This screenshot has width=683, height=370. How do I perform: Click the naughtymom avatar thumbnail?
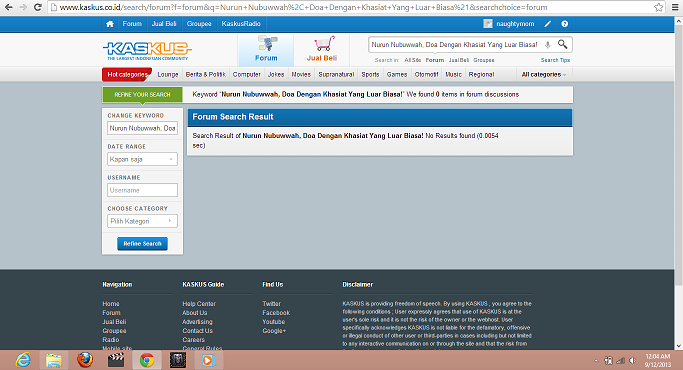click(488, 24)
